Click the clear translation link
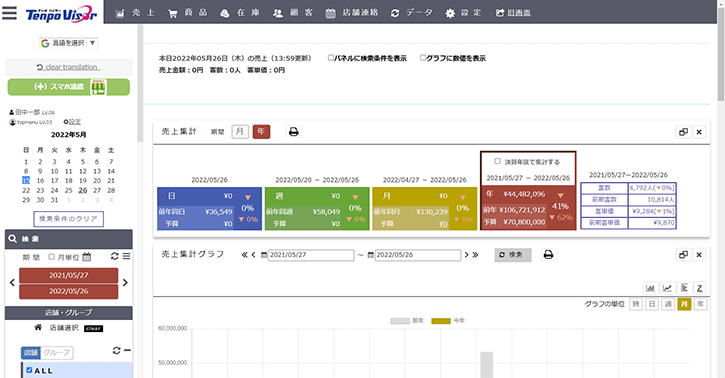 (68, 67)
